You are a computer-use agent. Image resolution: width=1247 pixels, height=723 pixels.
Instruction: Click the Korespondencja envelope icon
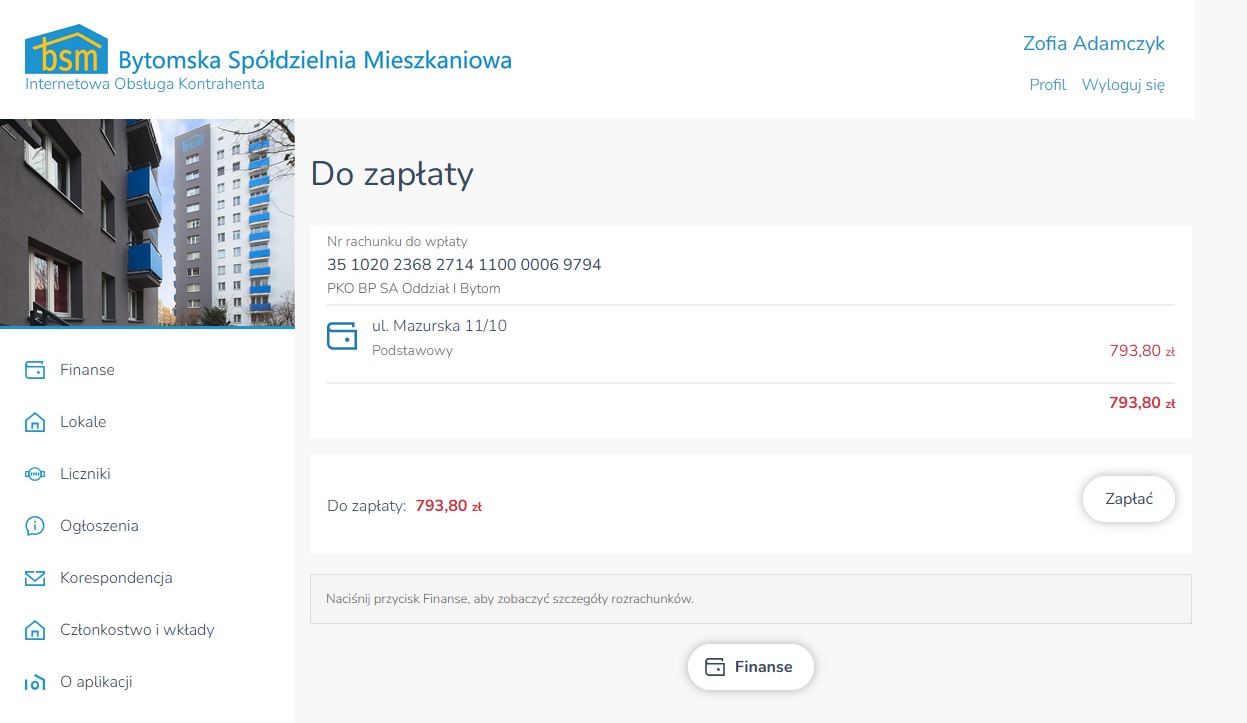35,579
